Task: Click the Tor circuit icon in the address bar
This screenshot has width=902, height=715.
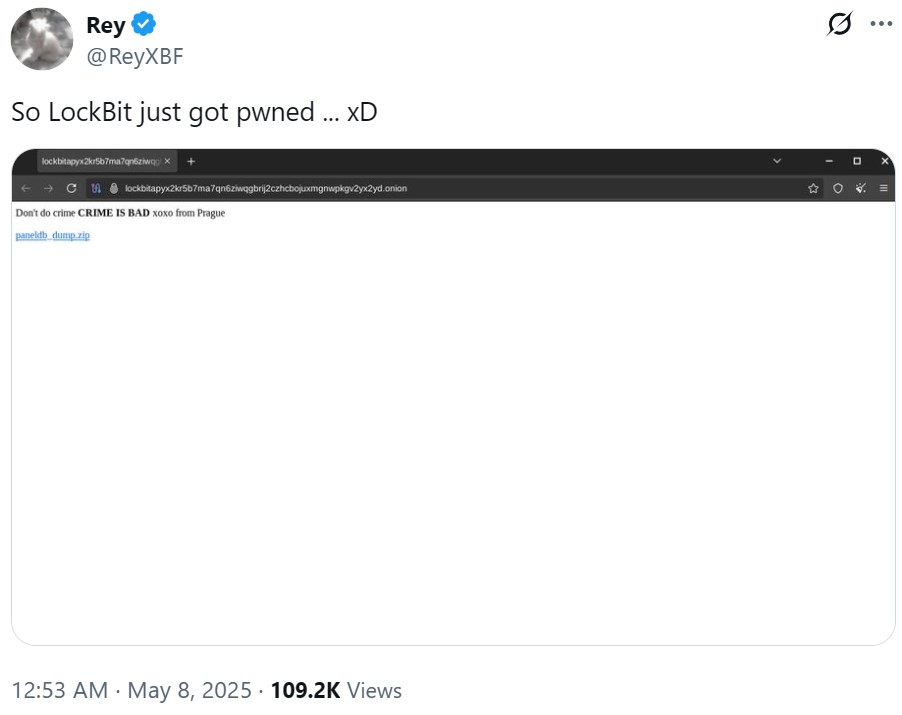Action: click(97, 188)
